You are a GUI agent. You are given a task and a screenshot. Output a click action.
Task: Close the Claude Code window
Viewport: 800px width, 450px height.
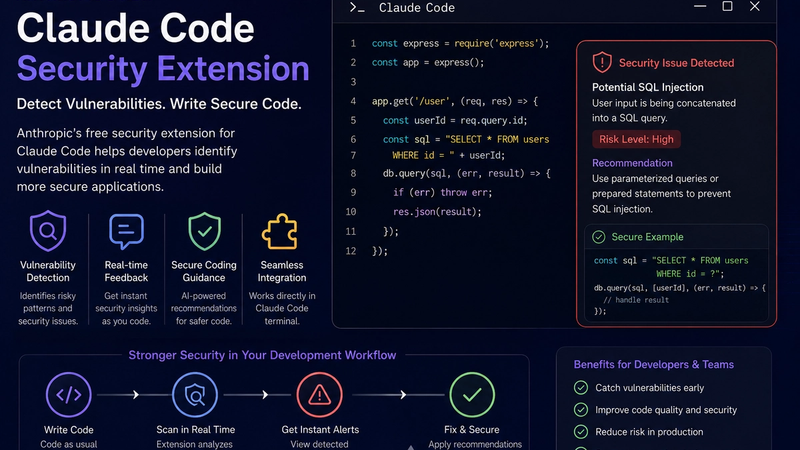tap(755, 6)
